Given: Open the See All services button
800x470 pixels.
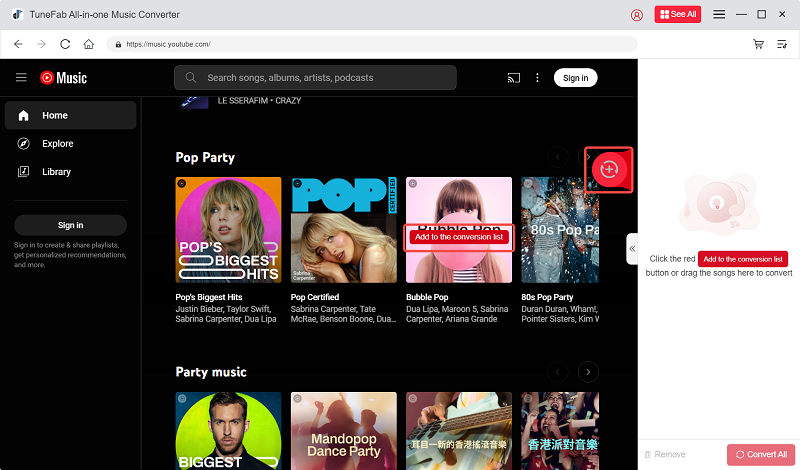Looking at the screenshot, I should click(x=678, y=14).
